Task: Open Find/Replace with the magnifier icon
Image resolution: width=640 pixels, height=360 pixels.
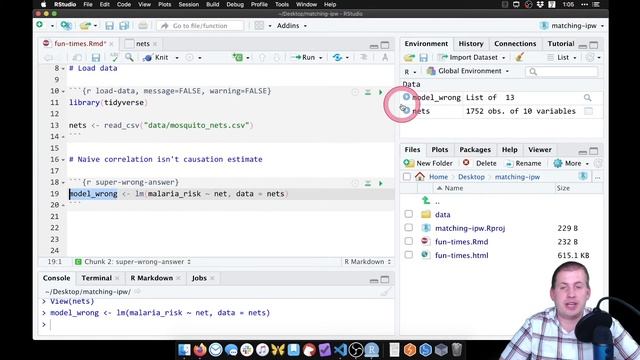Action: [129, 58]
